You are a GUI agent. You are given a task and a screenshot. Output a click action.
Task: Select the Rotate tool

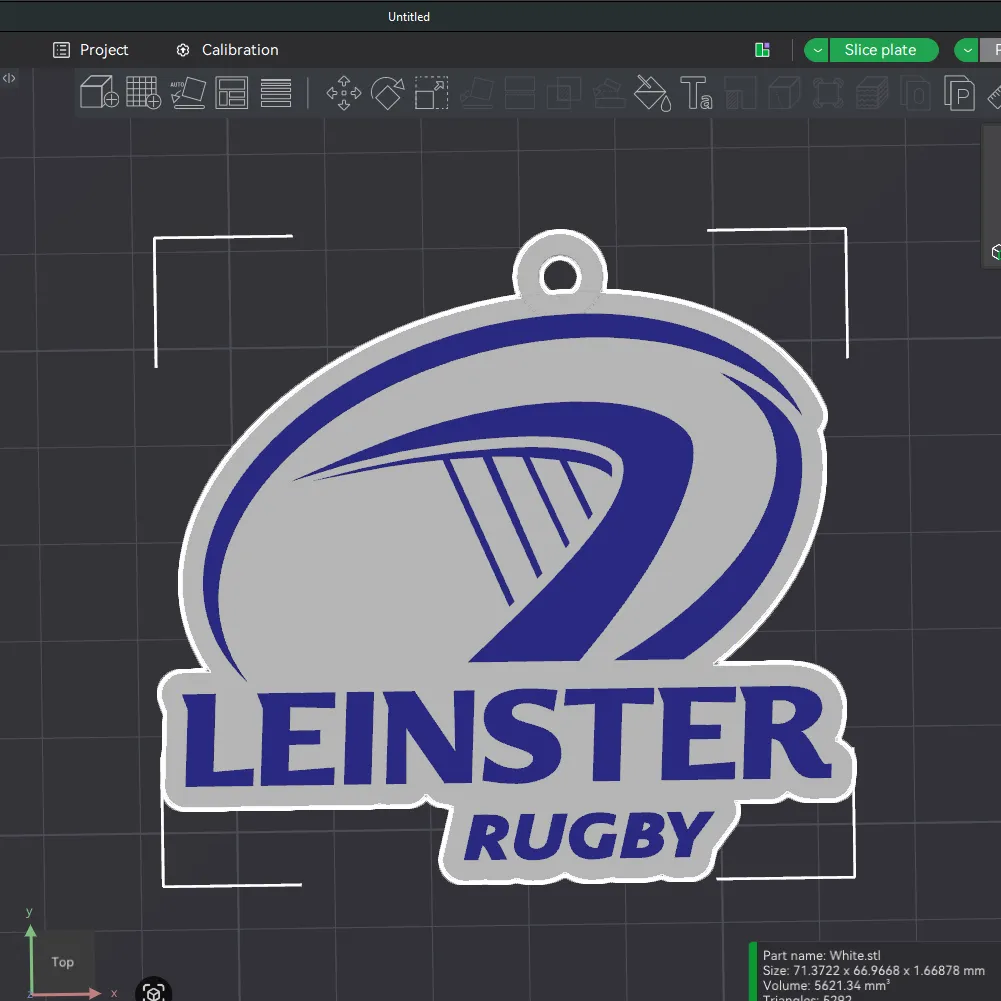click(388, 93)
